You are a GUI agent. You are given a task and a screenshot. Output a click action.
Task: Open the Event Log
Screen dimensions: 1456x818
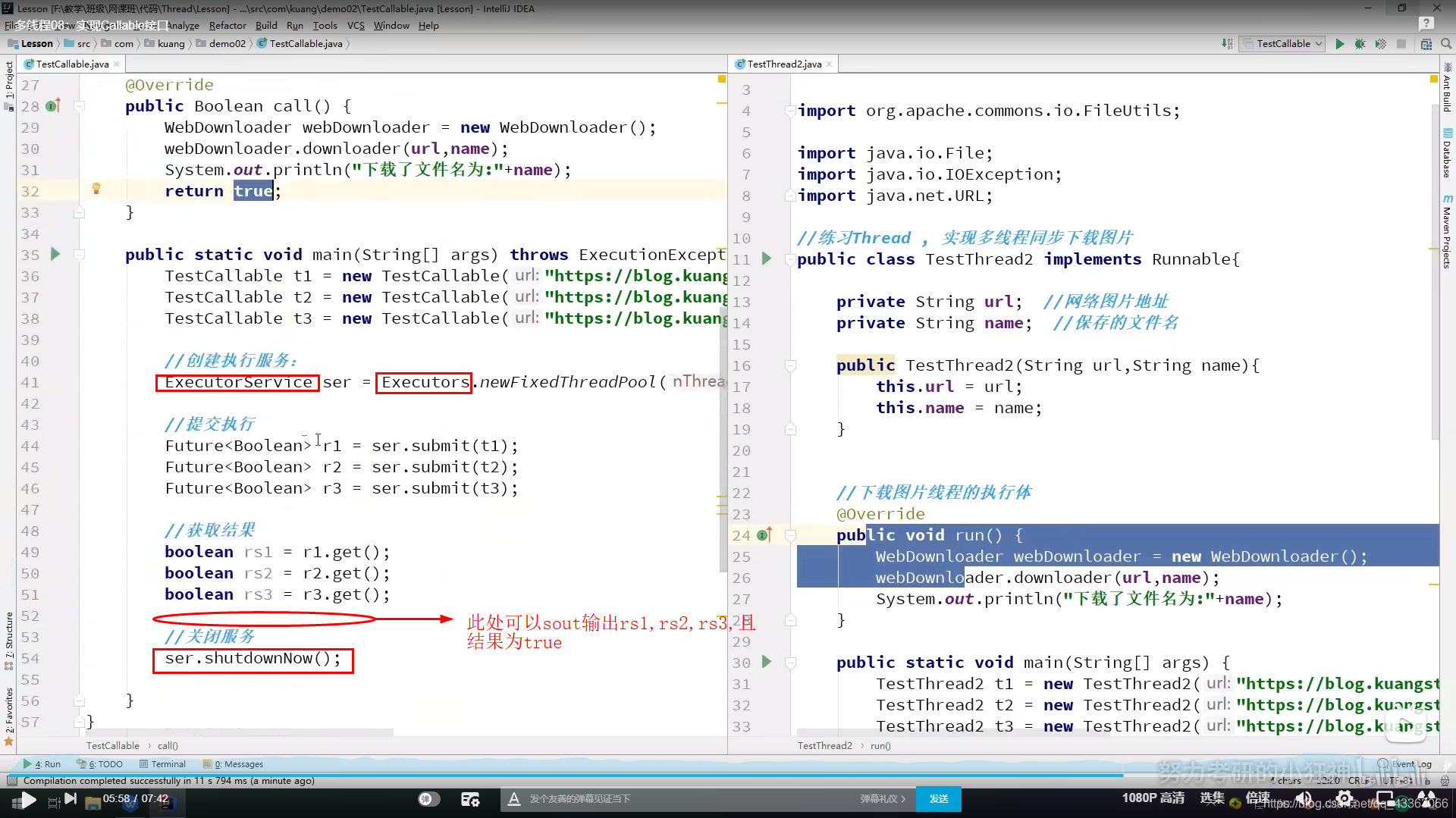click(x=1405, y=764)
